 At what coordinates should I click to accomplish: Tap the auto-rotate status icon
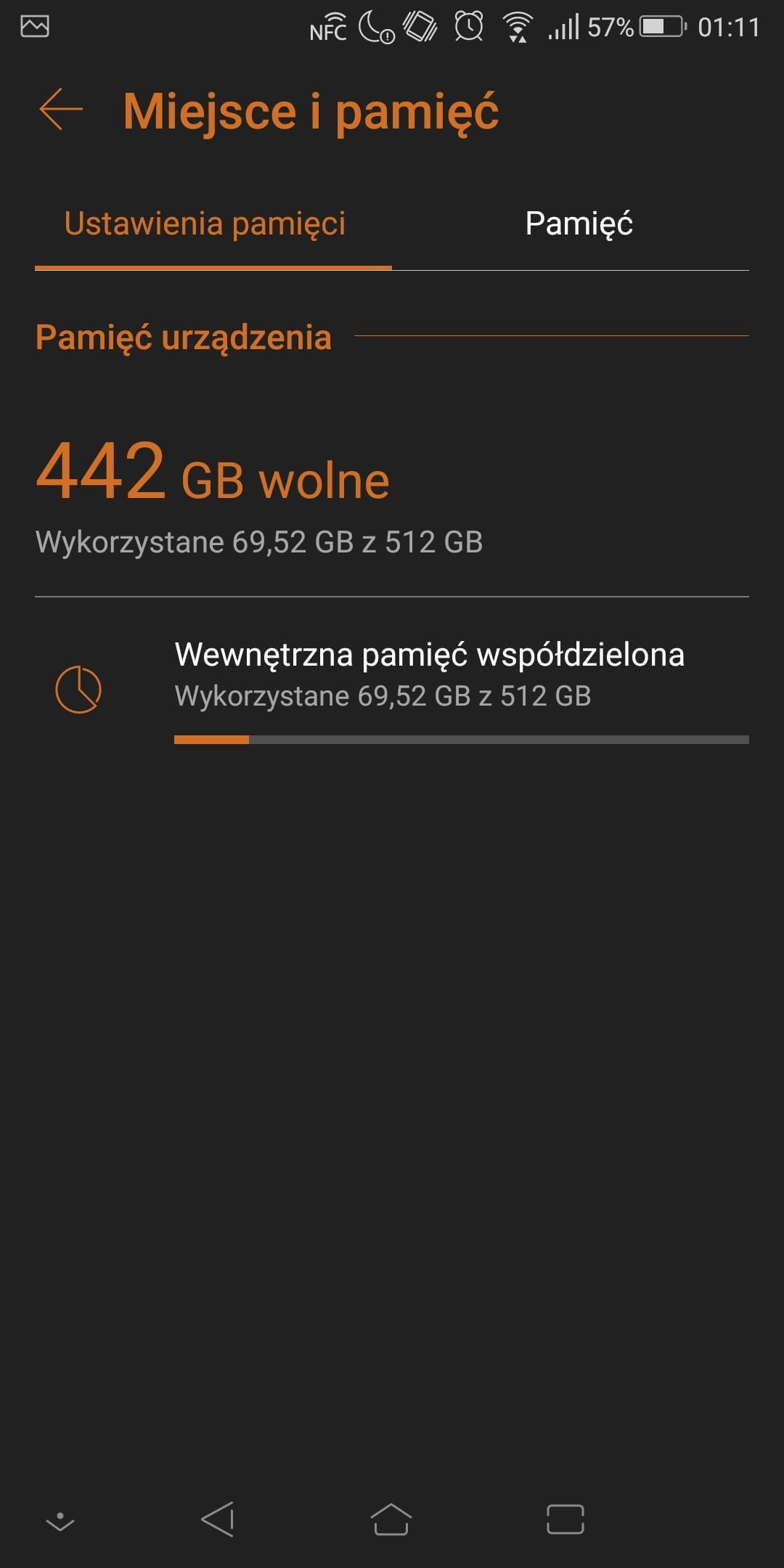[420, 27]
